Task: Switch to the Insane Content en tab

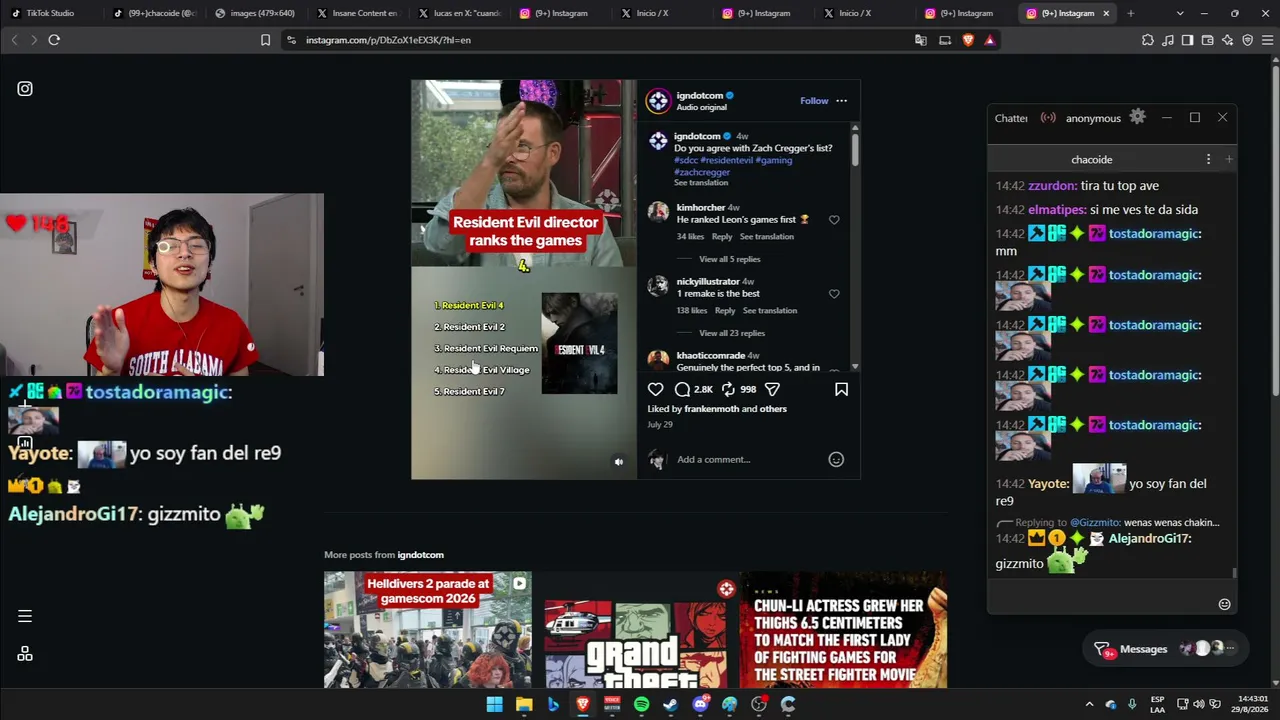Action: (358, 13)
